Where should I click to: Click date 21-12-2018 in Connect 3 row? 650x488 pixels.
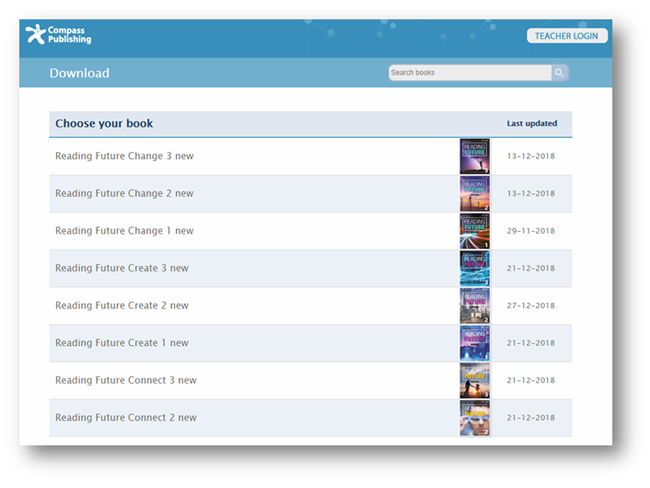click(531, 380)
